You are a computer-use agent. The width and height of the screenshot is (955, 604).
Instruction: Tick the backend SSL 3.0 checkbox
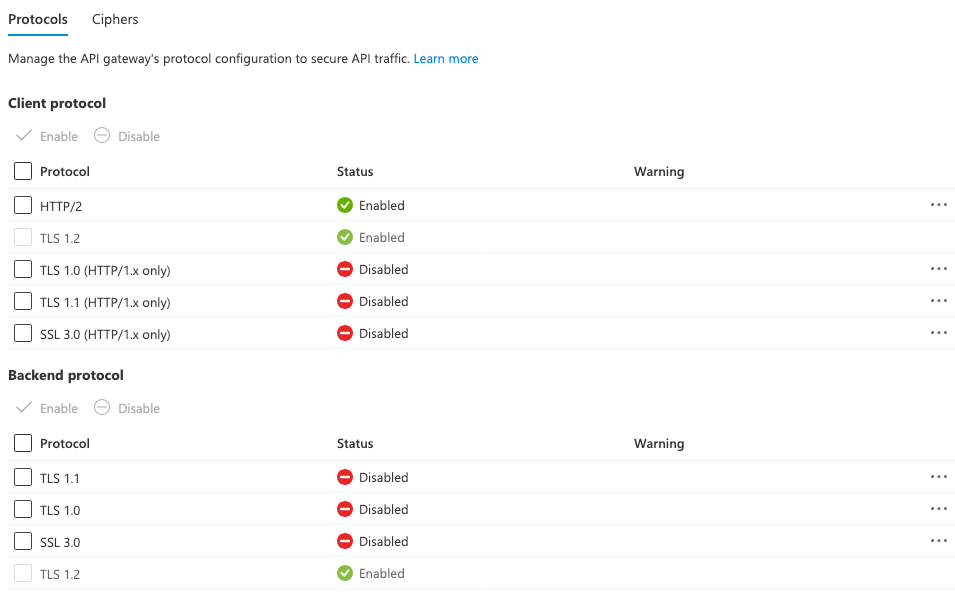[x=23, y=541]
